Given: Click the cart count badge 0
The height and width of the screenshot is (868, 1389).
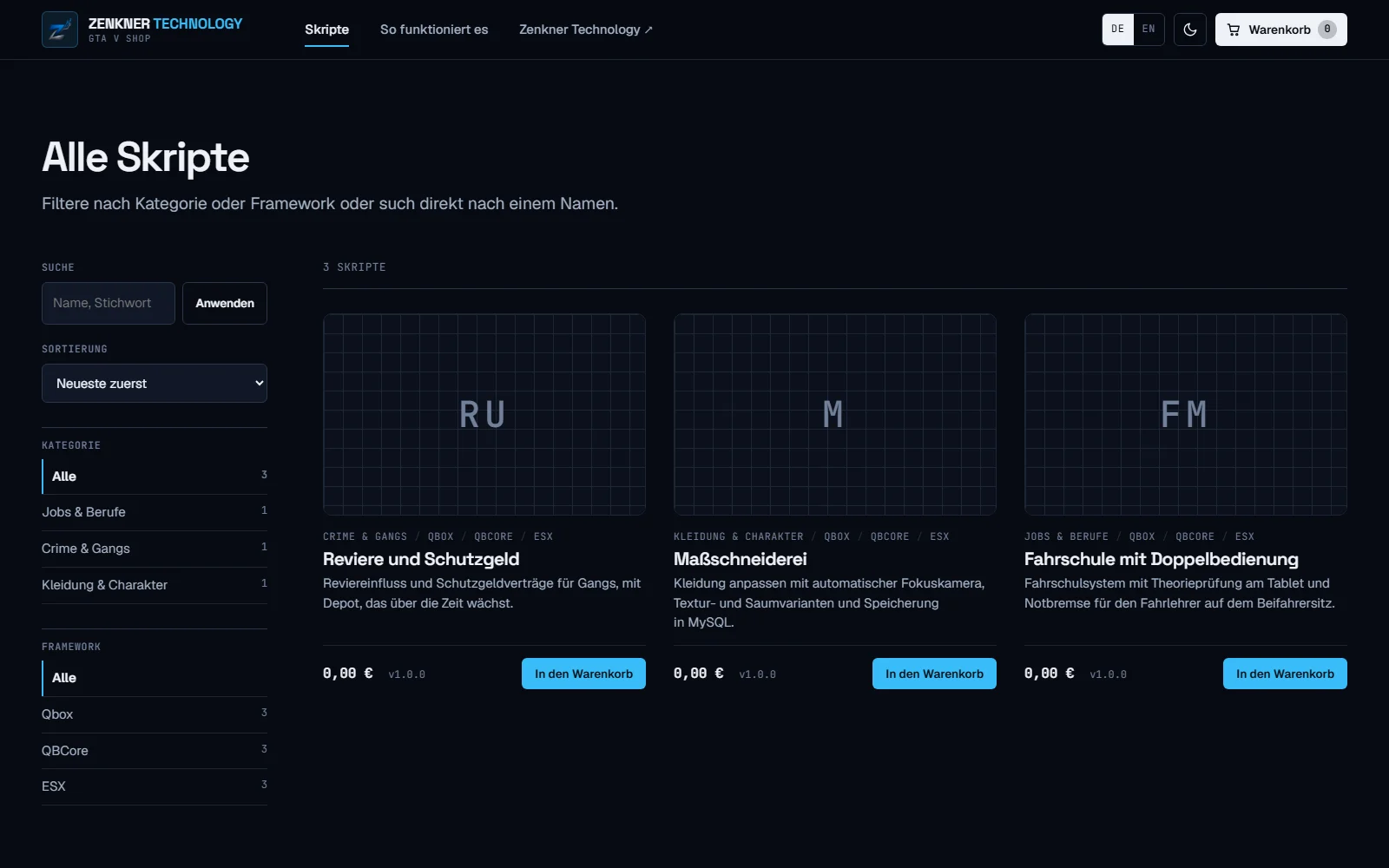Looking at the screenshot, I should pyautogui.click(x=1326, y=30).
